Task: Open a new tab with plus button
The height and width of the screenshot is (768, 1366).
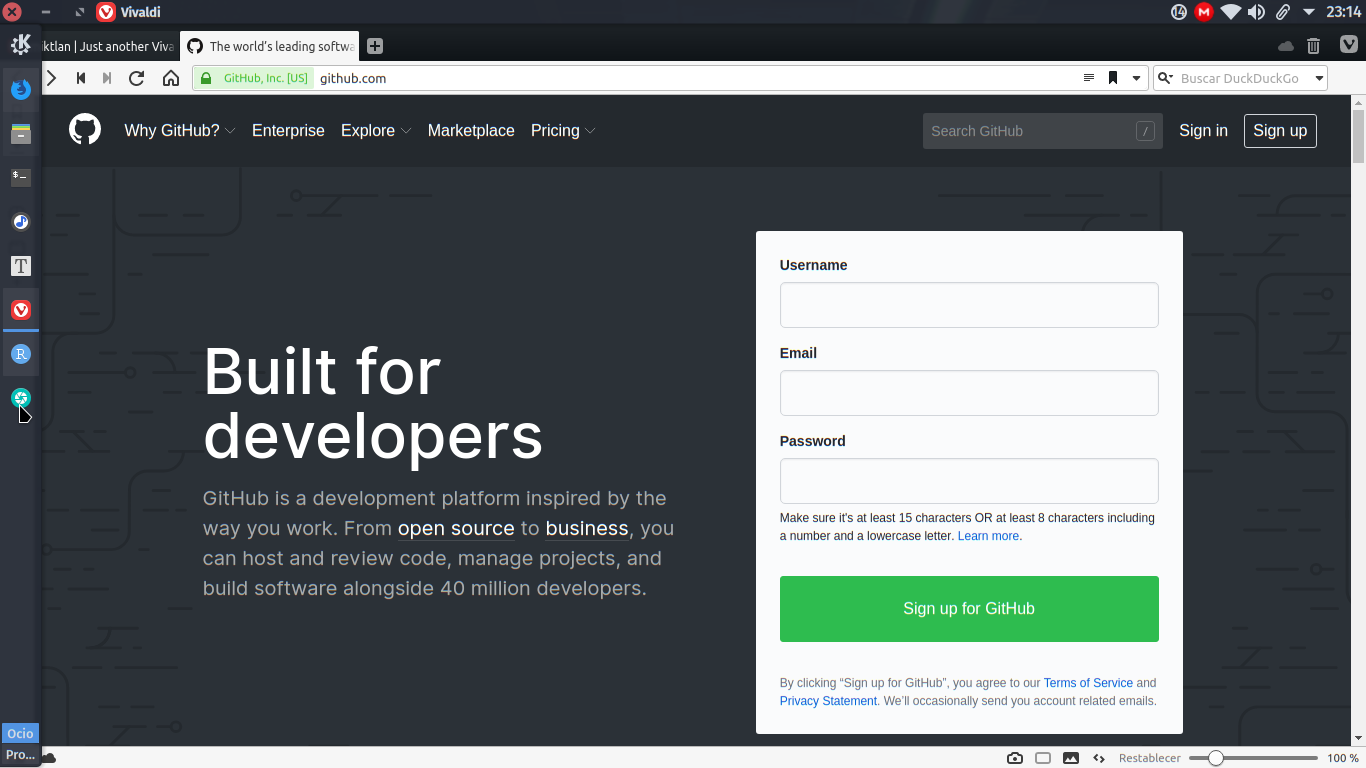Action: (375, 46)
